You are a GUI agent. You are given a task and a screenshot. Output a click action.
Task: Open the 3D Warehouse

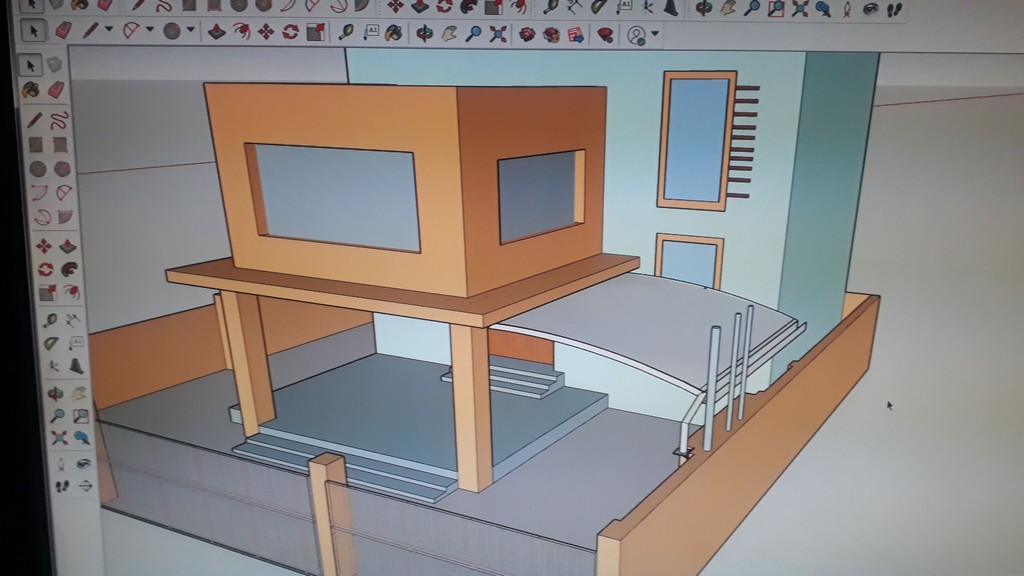[526, 34]
